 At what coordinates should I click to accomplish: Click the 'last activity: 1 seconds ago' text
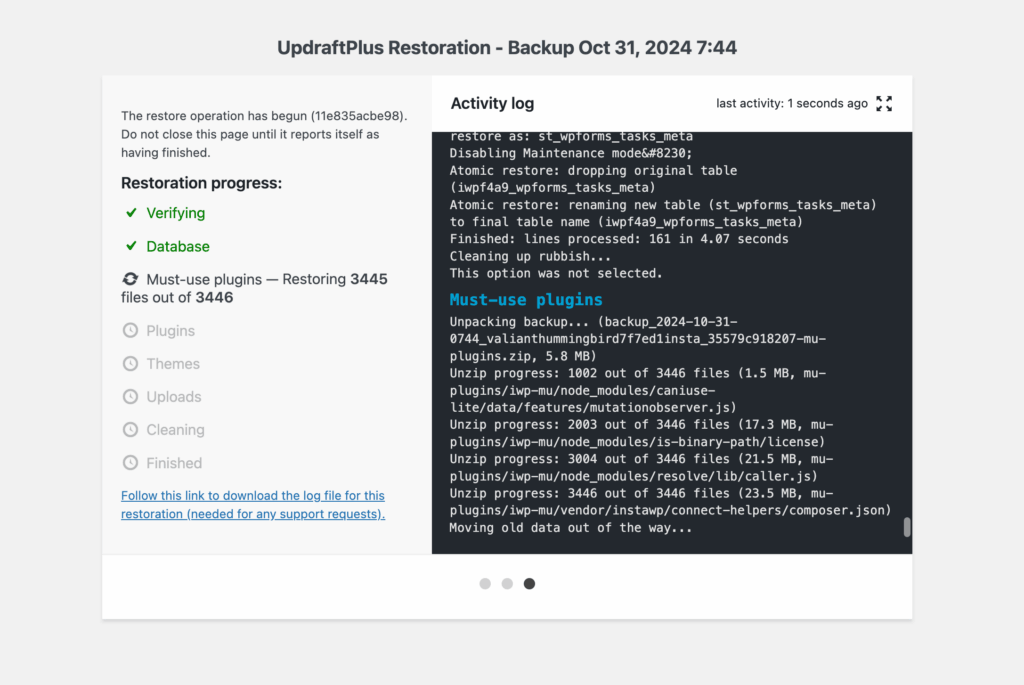pos(792,104)
